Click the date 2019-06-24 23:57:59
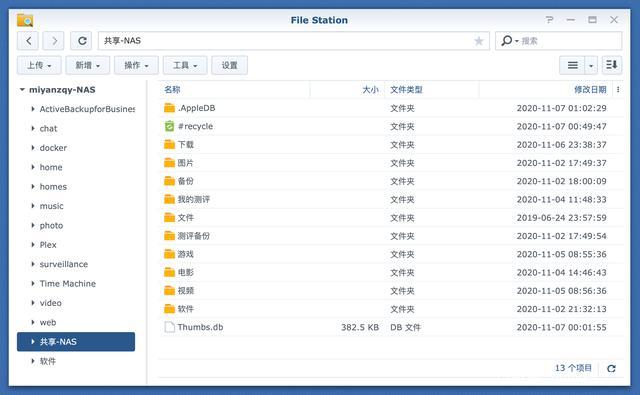The image size is (640, 395). [x=562, y=217]
